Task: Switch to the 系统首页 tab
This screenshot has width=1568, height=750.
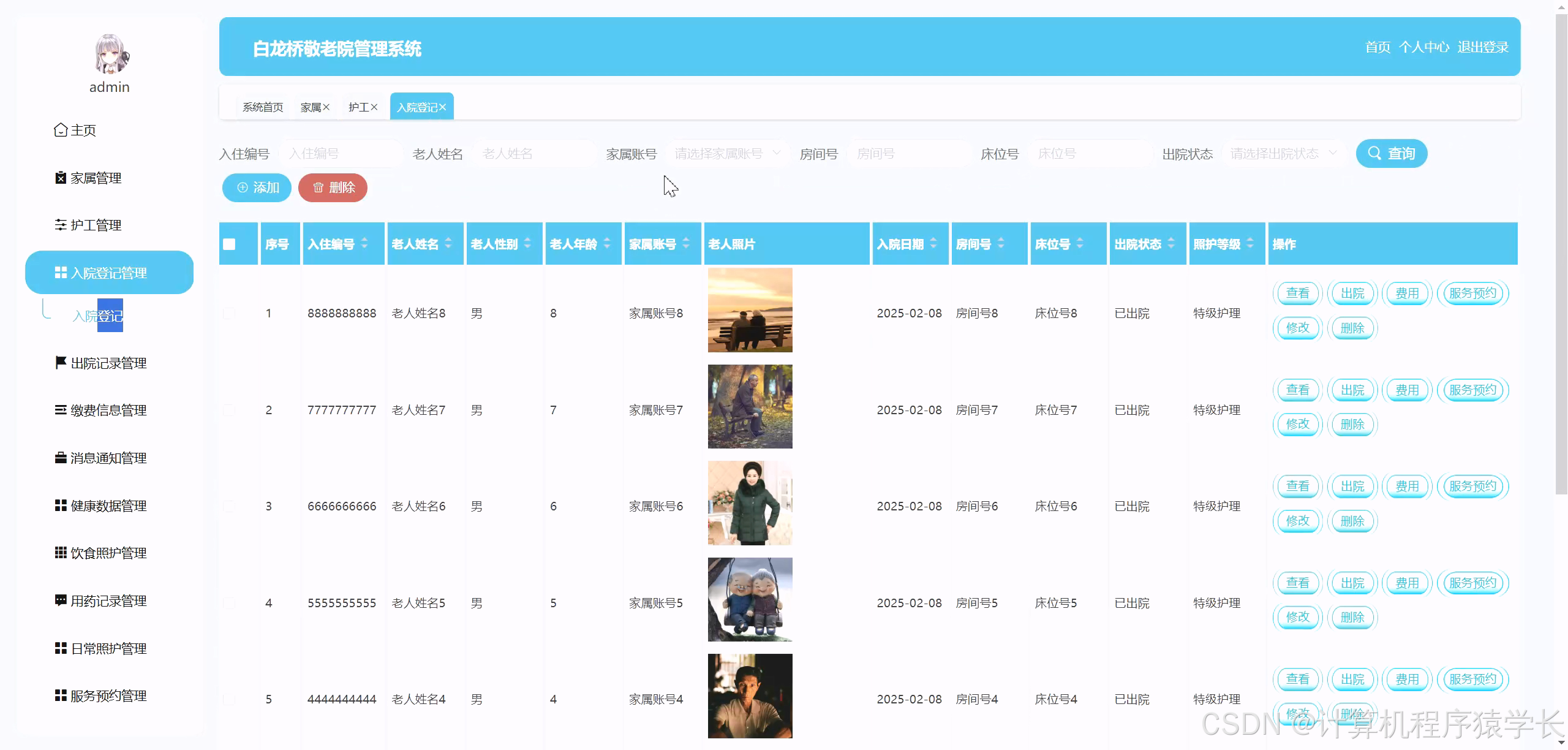Action: pos(263,107)
